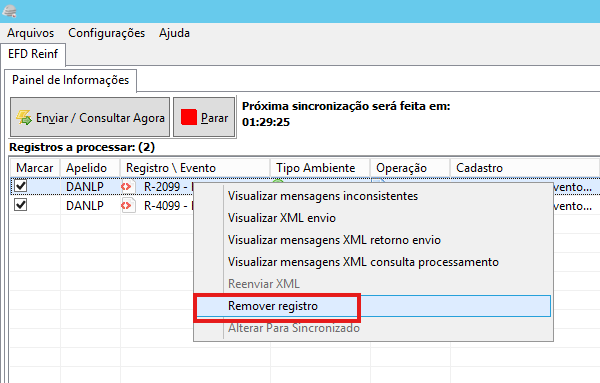Sort by the Marcar column header
The width and height of the screenshot is (600, 383).
pos(35,168)
